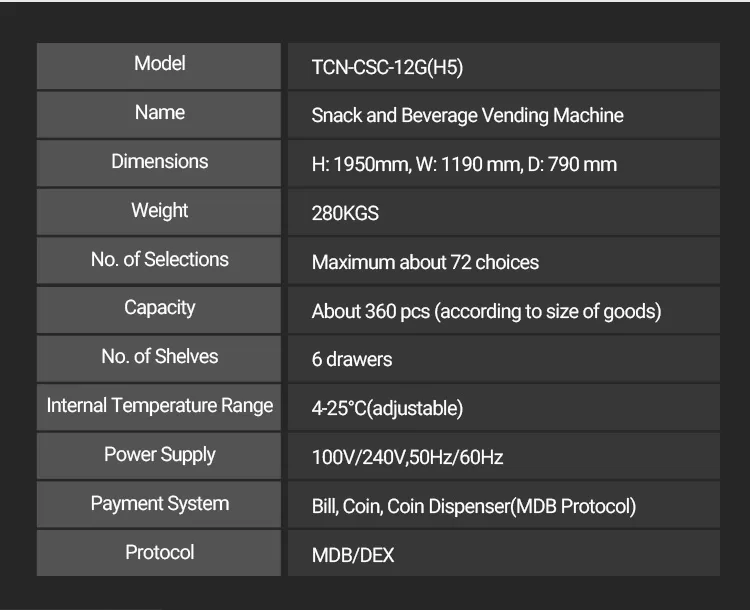Click the No. of Shelves label

tap(160, 357)
